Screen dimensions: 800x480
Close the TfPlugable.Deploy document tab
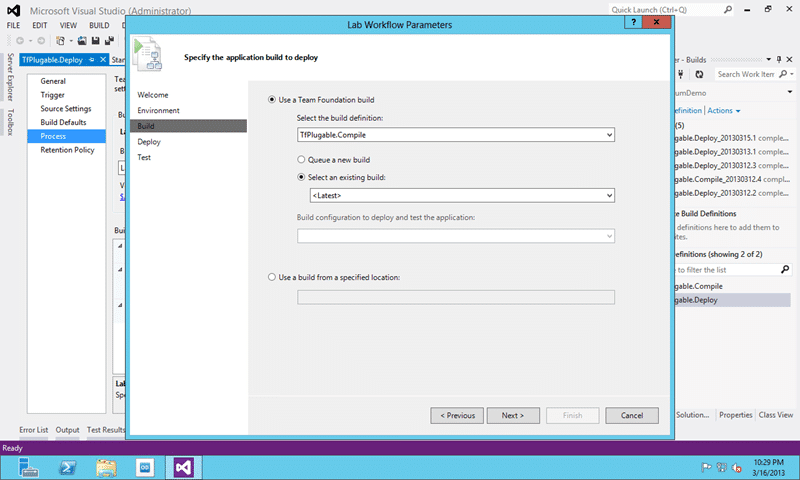[103, 60]
